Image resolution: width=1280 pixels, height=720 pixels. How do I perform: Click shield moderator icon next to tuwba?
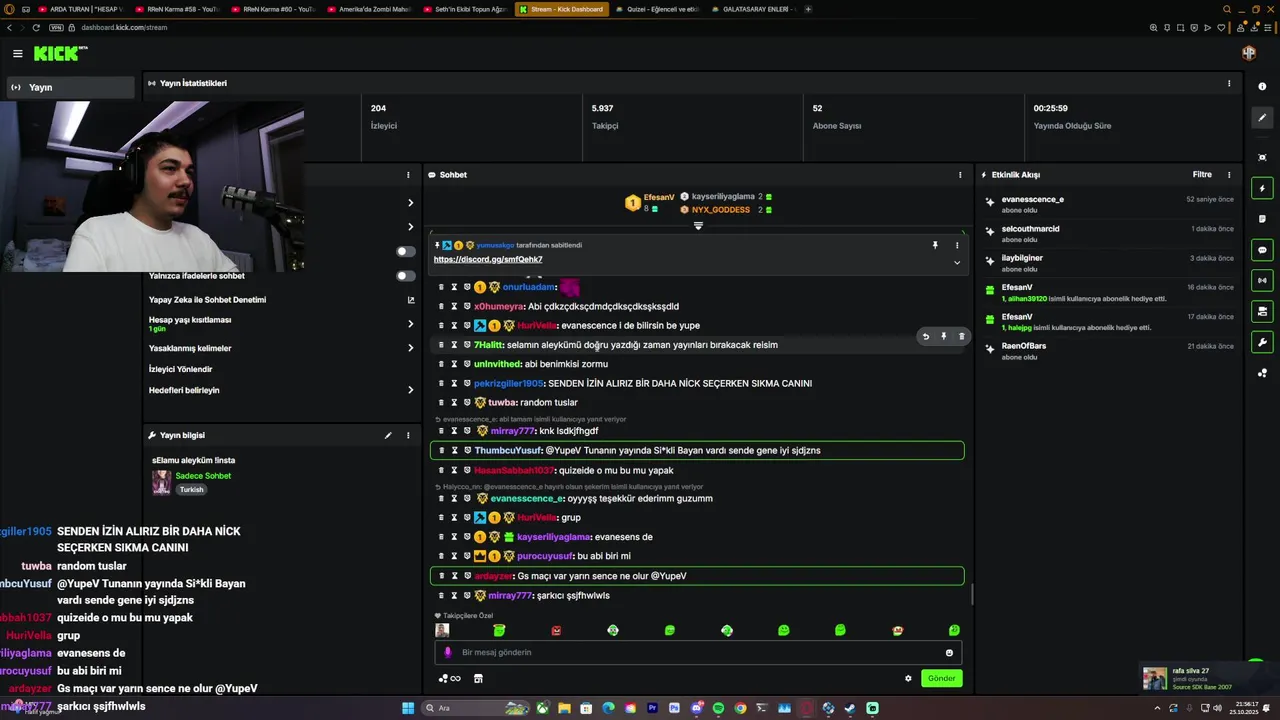pos(467,402)
